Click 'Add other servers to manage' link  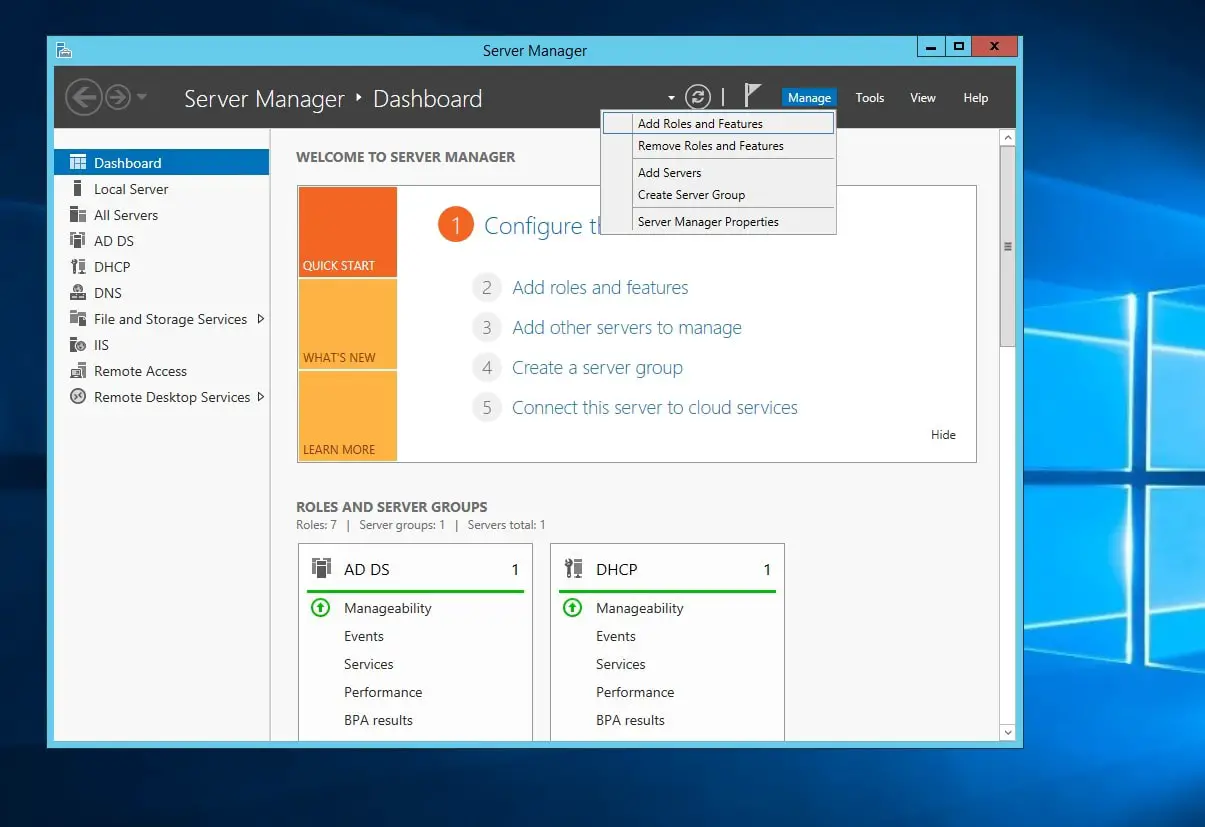[x=627, y=327]
